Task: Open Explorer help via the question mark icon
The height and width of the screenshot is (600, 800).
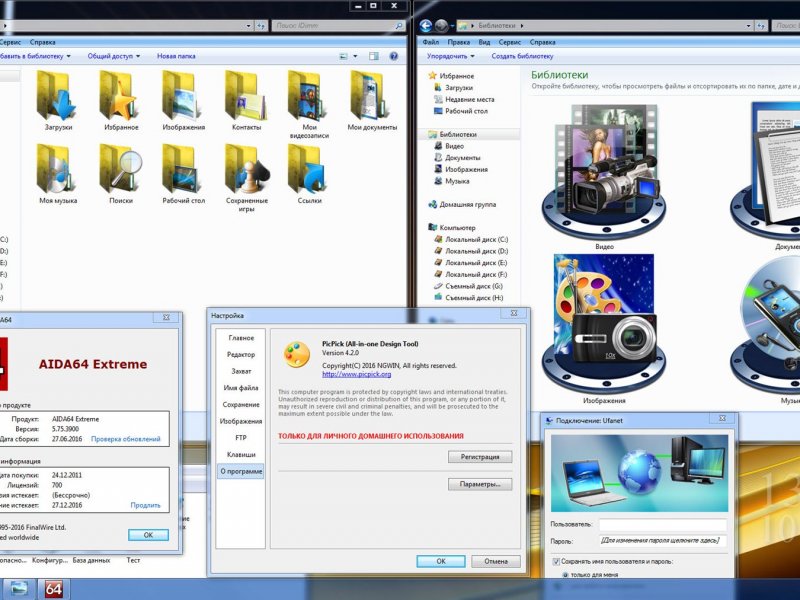Action: pos(393,56)
